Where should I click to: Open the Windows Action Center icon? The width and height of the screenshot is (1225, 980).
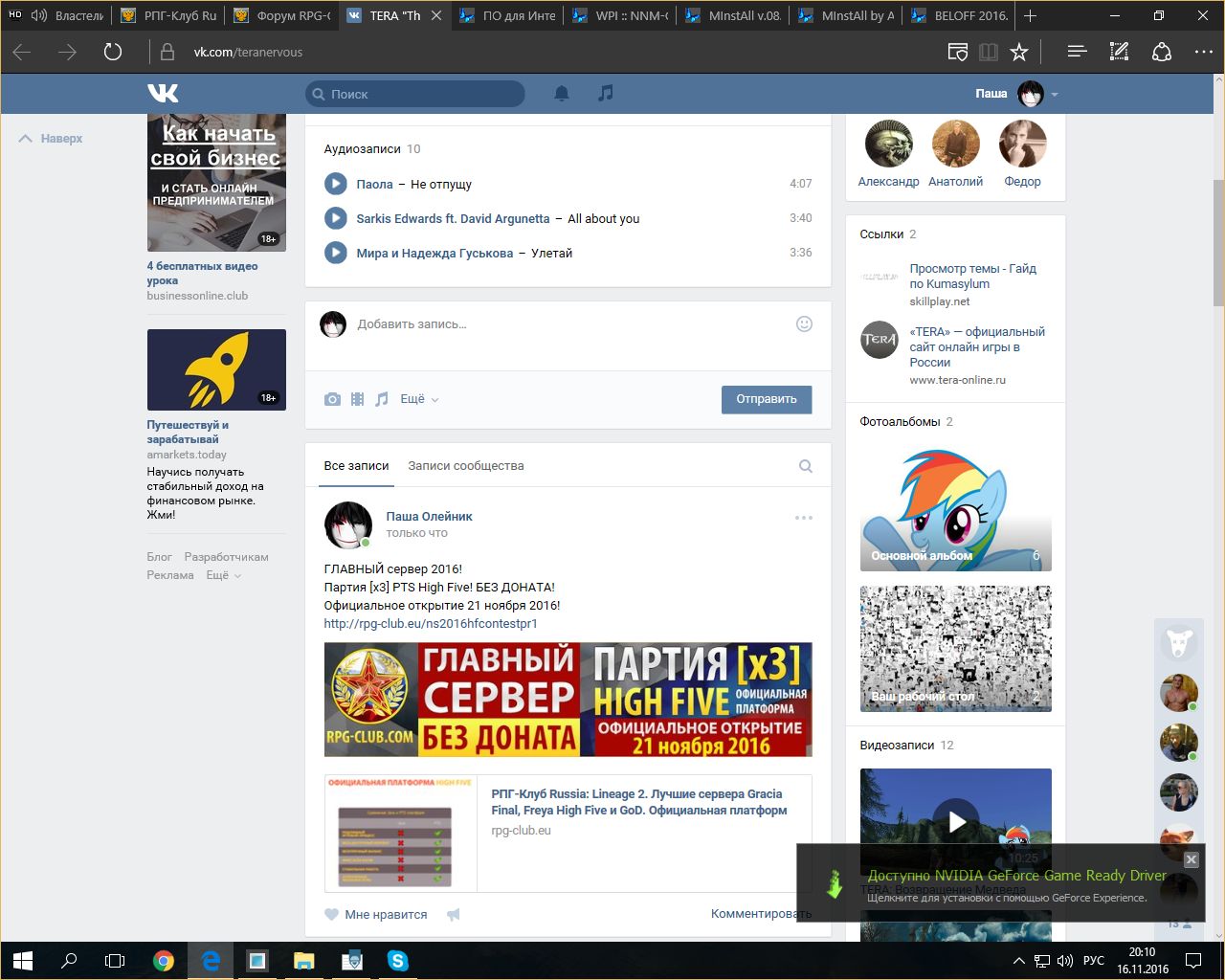tap(1193, 960)
